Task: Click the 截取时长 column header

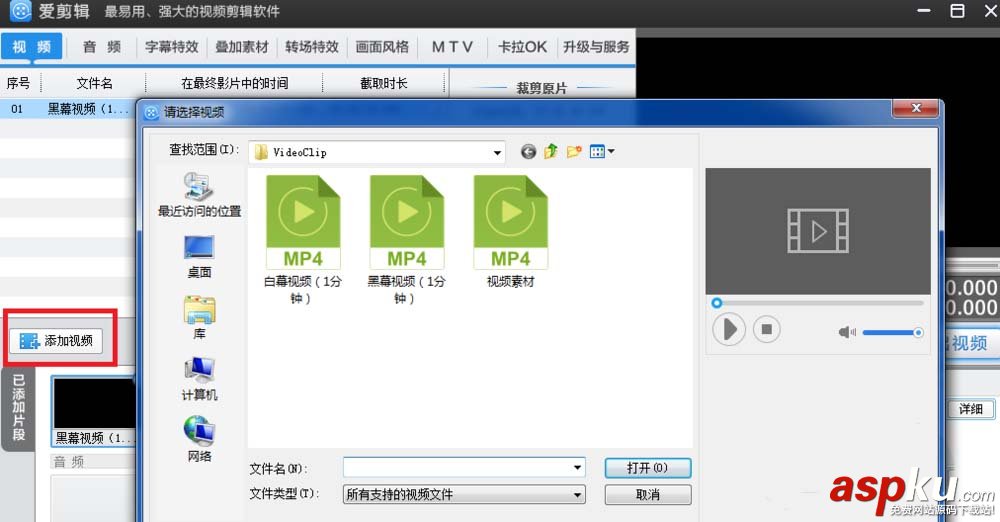Action: (383, 83)
